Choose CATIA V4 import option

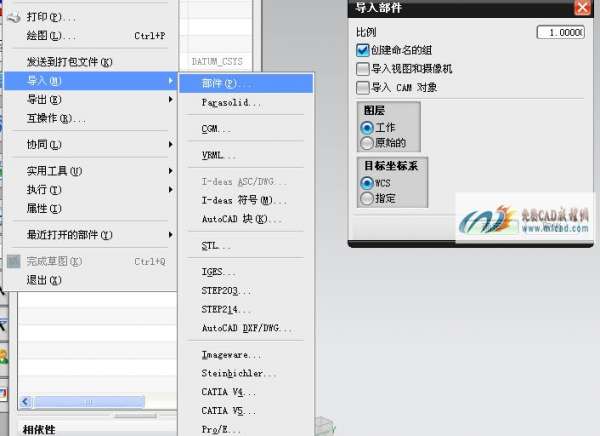pyautogui.click(x=246, y=392)
